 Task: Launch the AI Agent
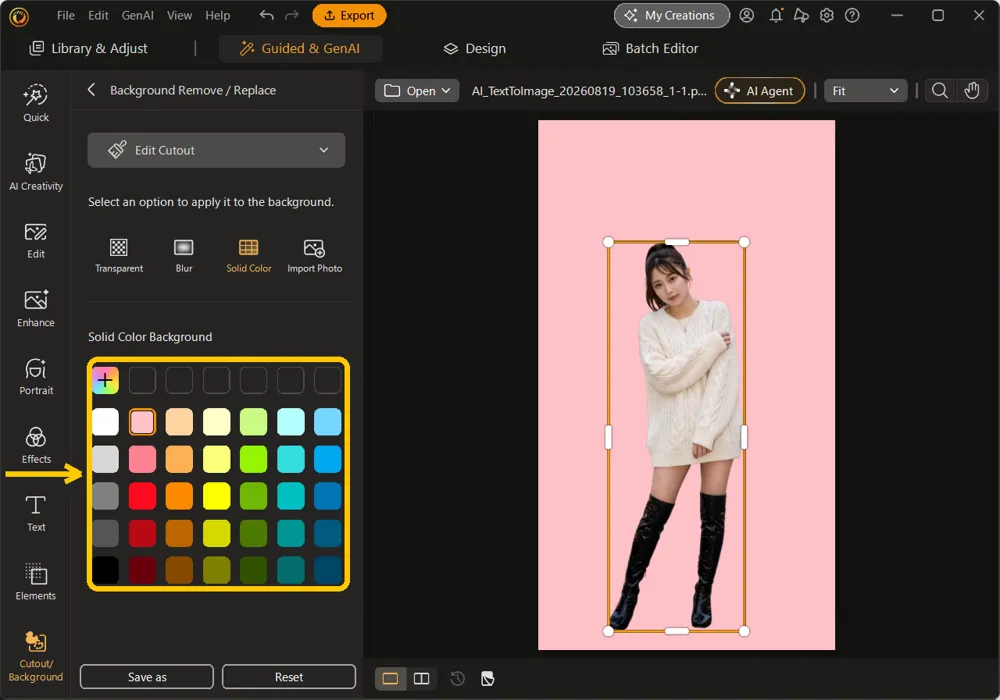pos(760,91)
